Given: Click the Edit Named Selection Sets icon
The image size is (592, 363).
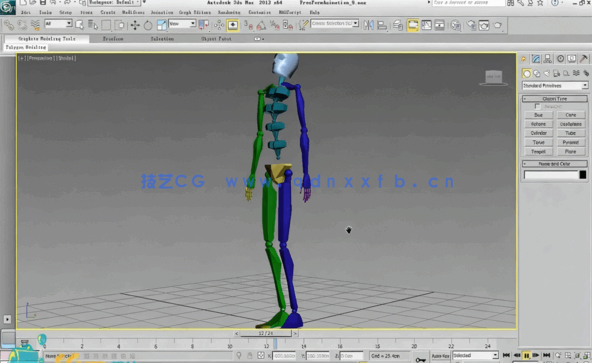Looking at the screenshot, I should 303,25.
